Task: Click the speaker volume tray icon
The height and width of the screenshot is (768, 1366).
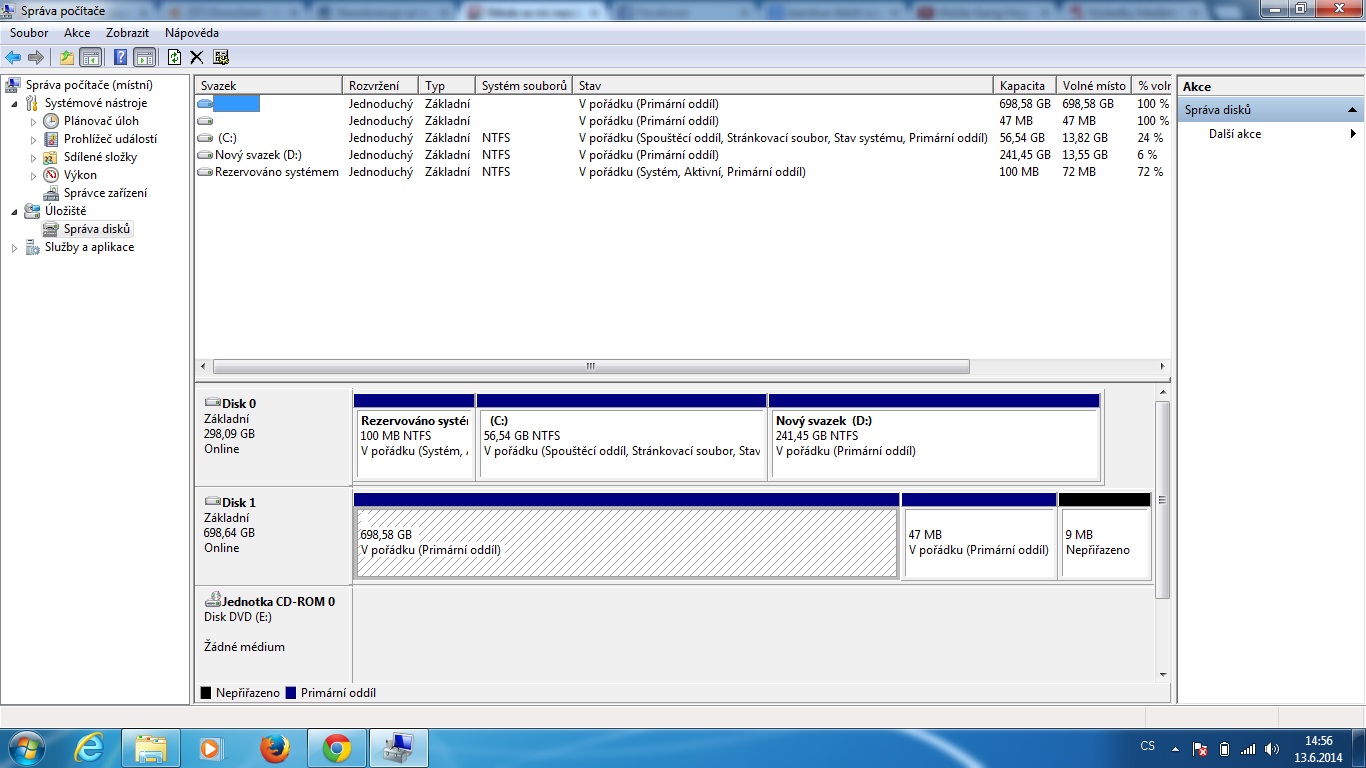Action: [1272, 748]
